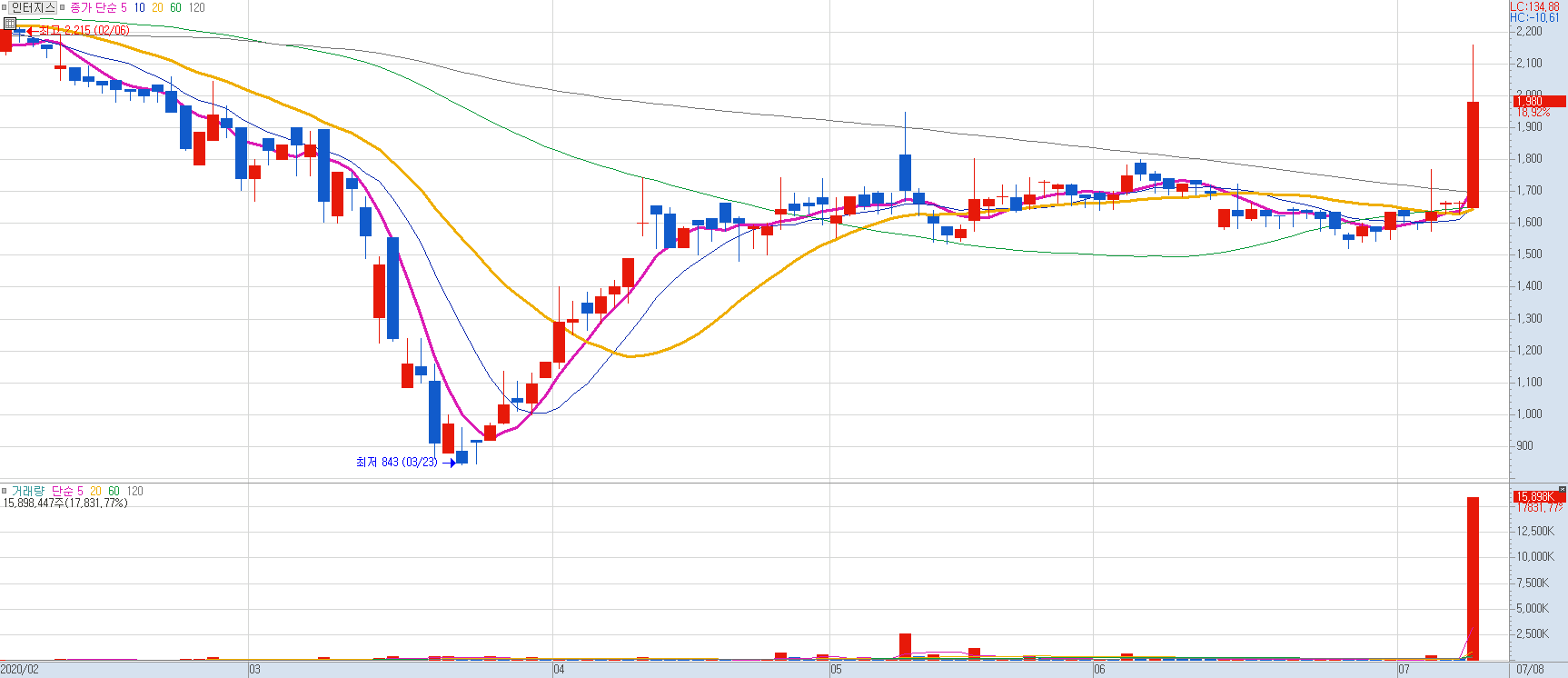
Task: Select the volume panel 60-period average label
Action: pos(114,491)
